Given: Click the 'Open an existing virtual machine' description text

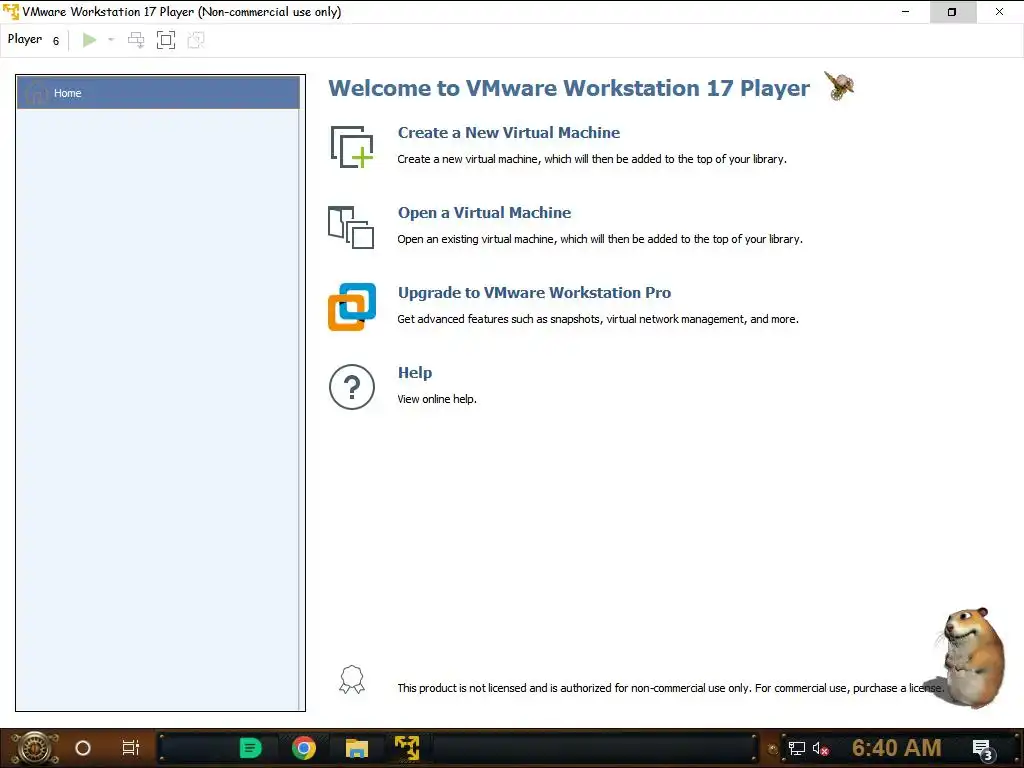Looking at the screenshot, I should coord(600,239).
